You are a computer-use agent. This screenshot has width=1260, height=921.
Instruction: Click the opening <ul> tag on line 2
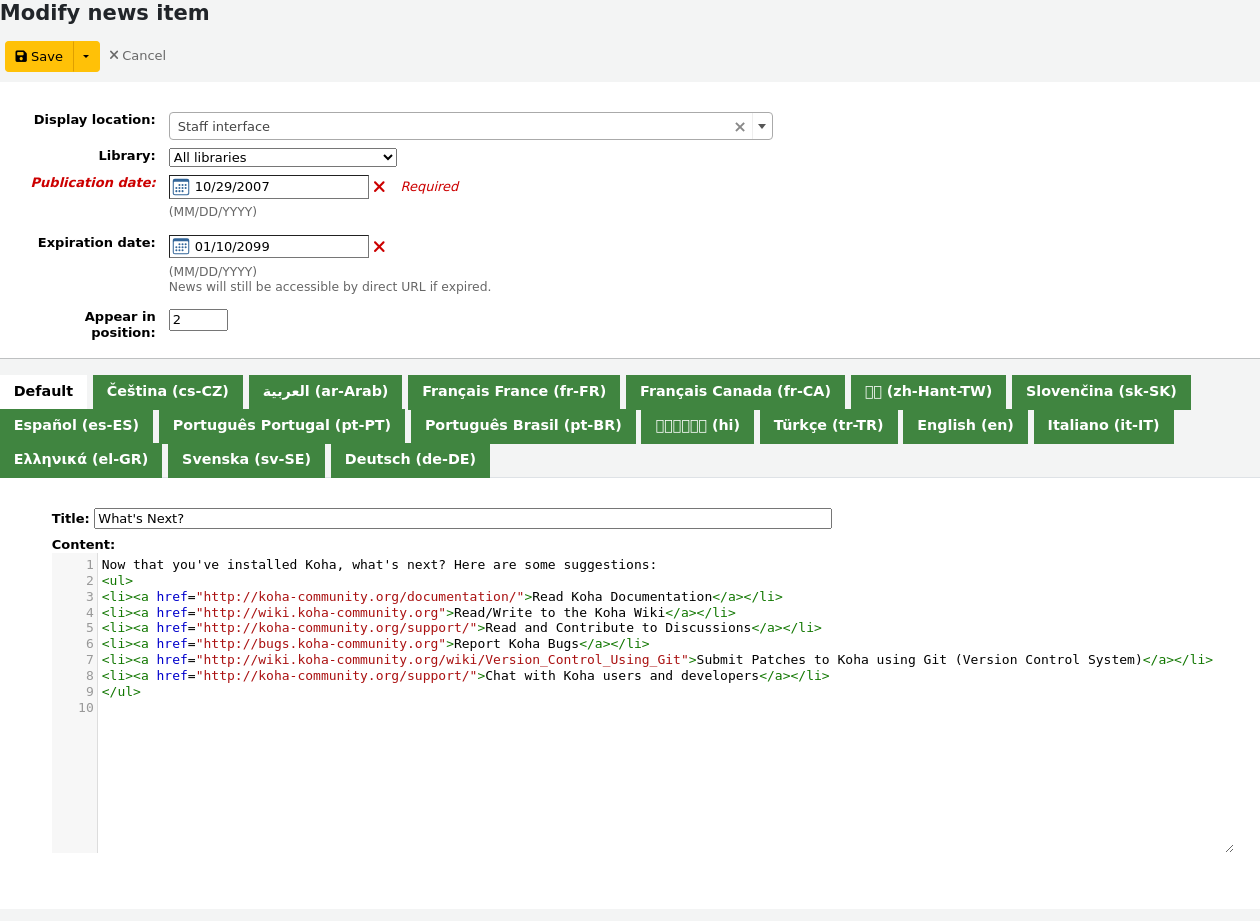tap(117, 581)
